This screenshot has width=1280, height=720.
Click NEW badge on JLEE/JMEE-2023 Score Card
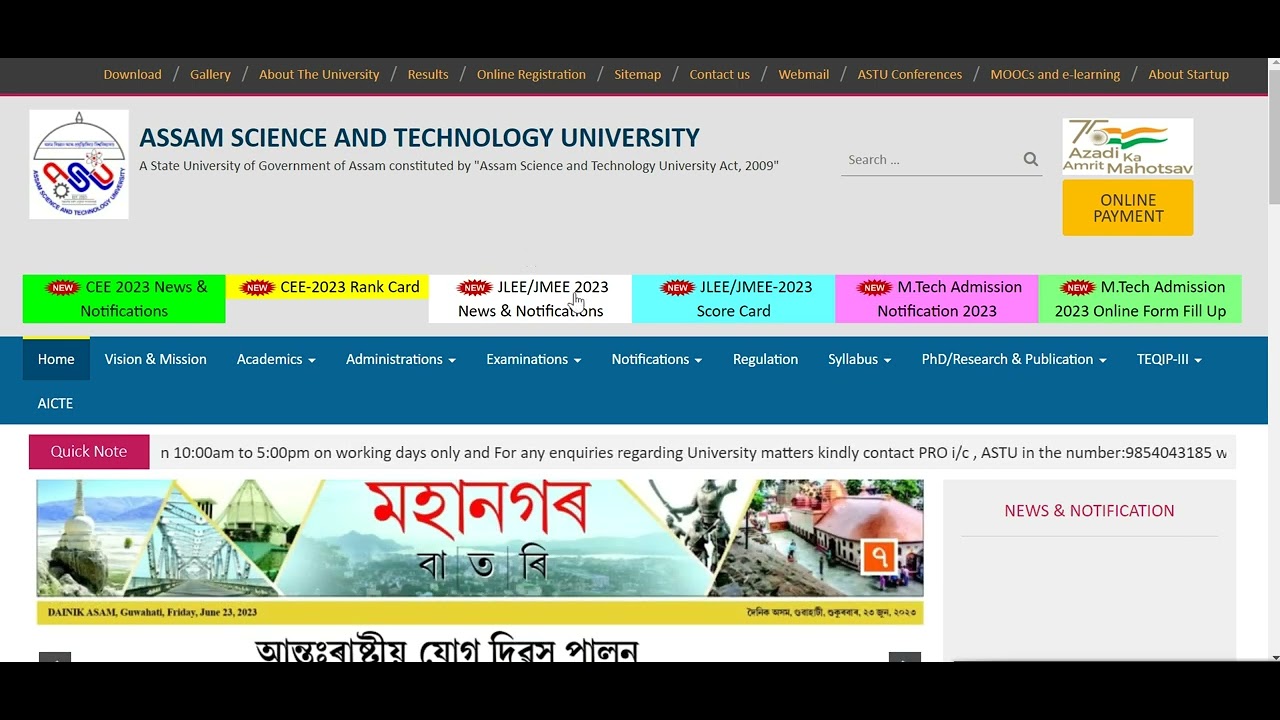click(x=678, y=288)
